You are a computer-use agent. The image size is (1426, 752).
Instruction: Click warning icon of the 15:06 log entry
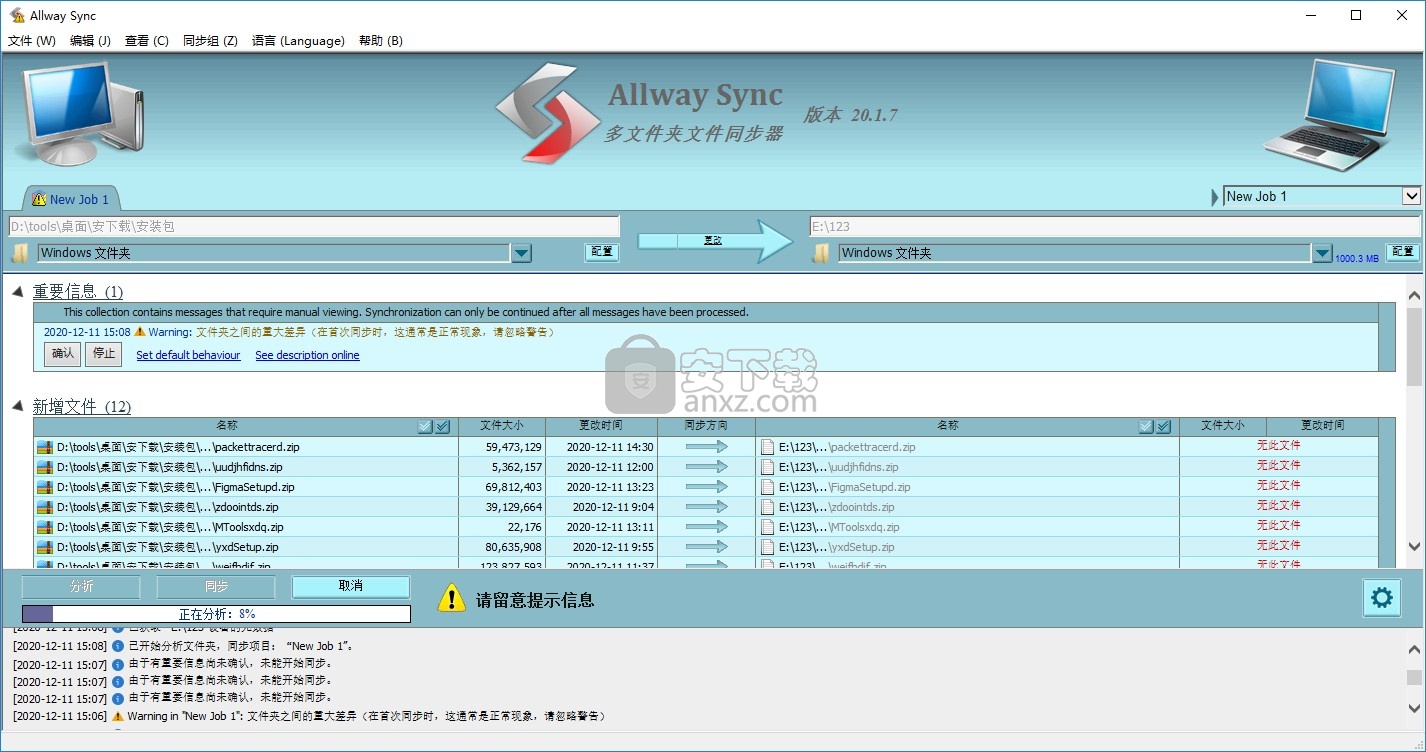click(118, 716)
